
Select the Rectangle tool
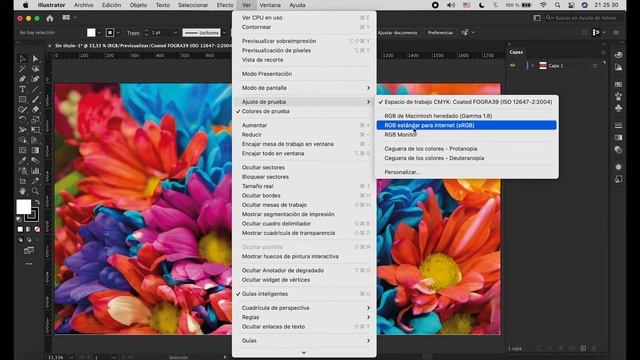pyautogui.click(x=22, y=99)
